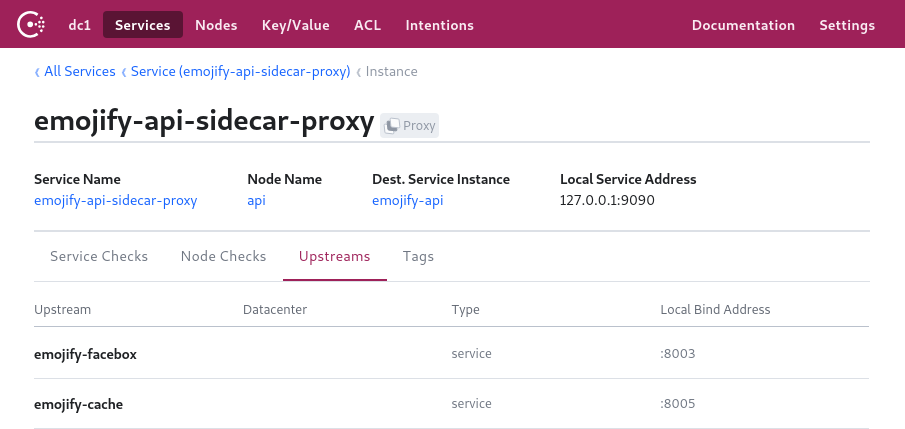905x429 pixels.
Task: Open Settings in the top bar
Action: tap(846, 25)
